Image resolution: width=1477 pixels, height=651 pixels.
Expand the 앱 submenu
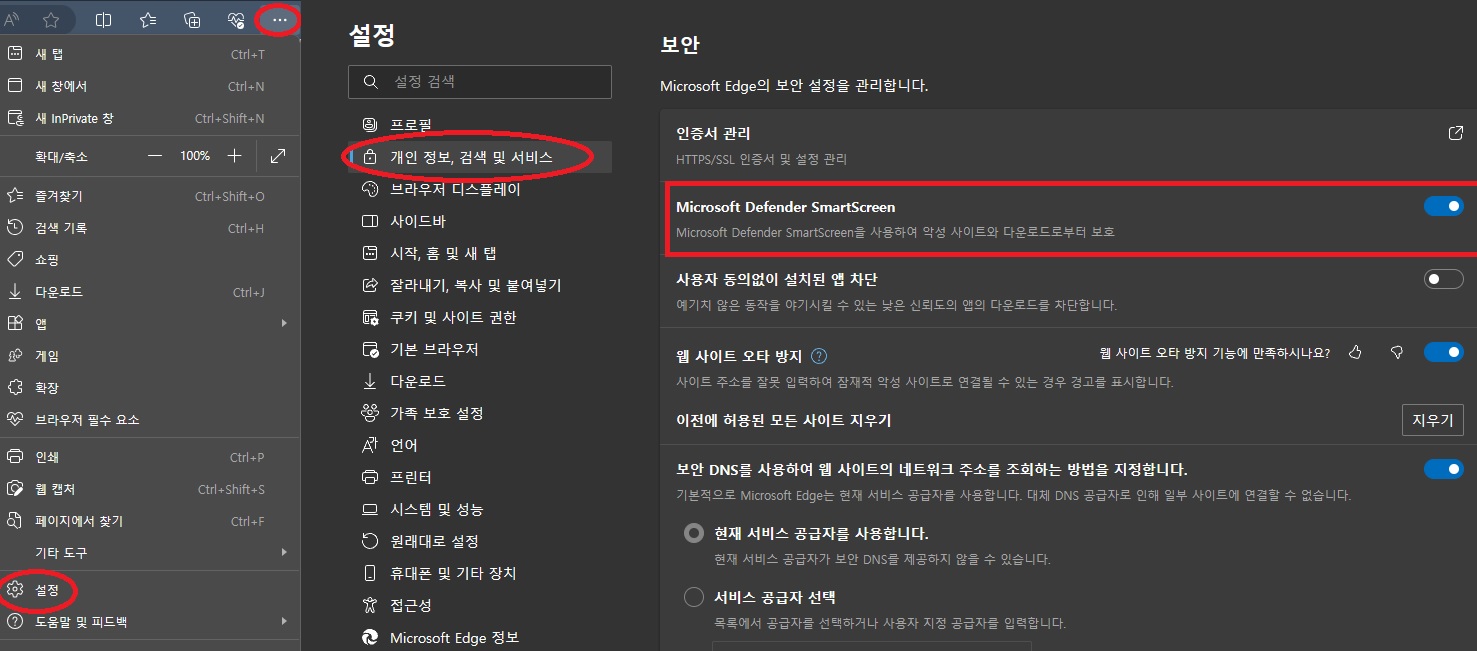(150, 324)
